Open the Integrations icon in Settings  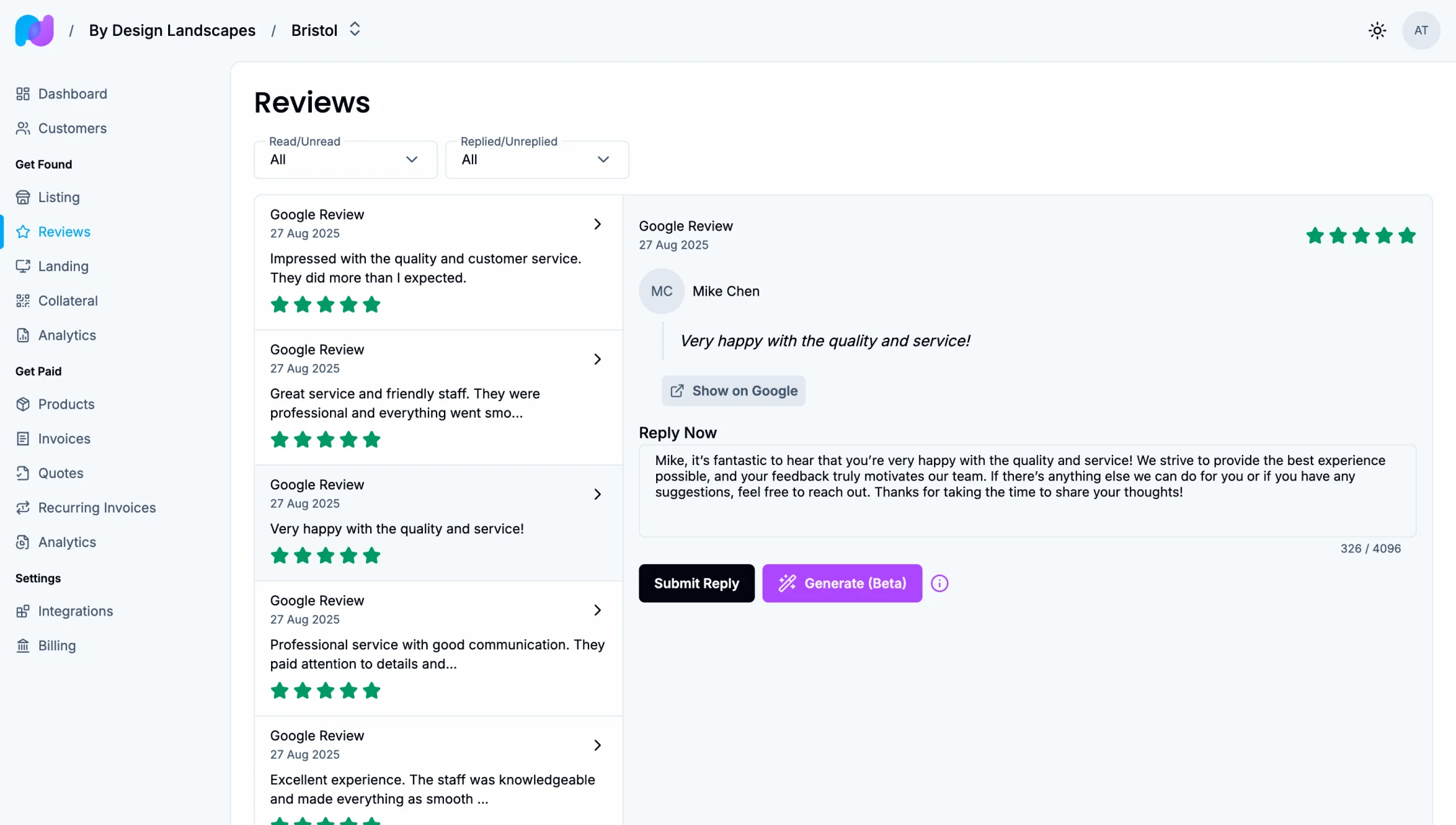pos(23,611)
